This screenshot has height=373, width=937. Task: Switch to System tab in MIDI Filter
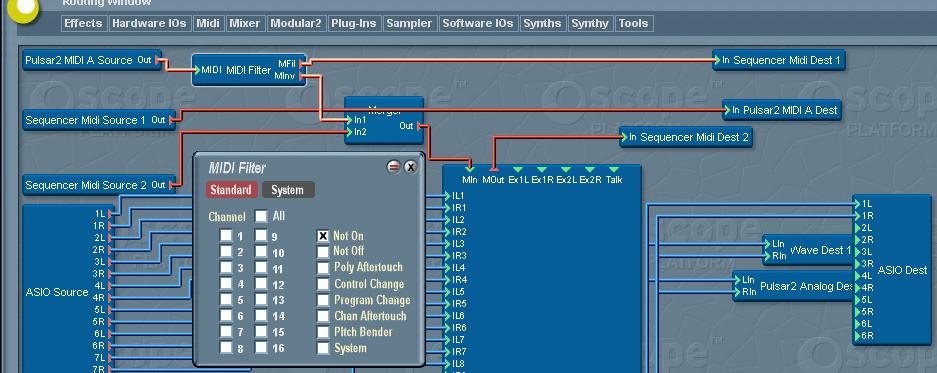[x=288, y=190]
